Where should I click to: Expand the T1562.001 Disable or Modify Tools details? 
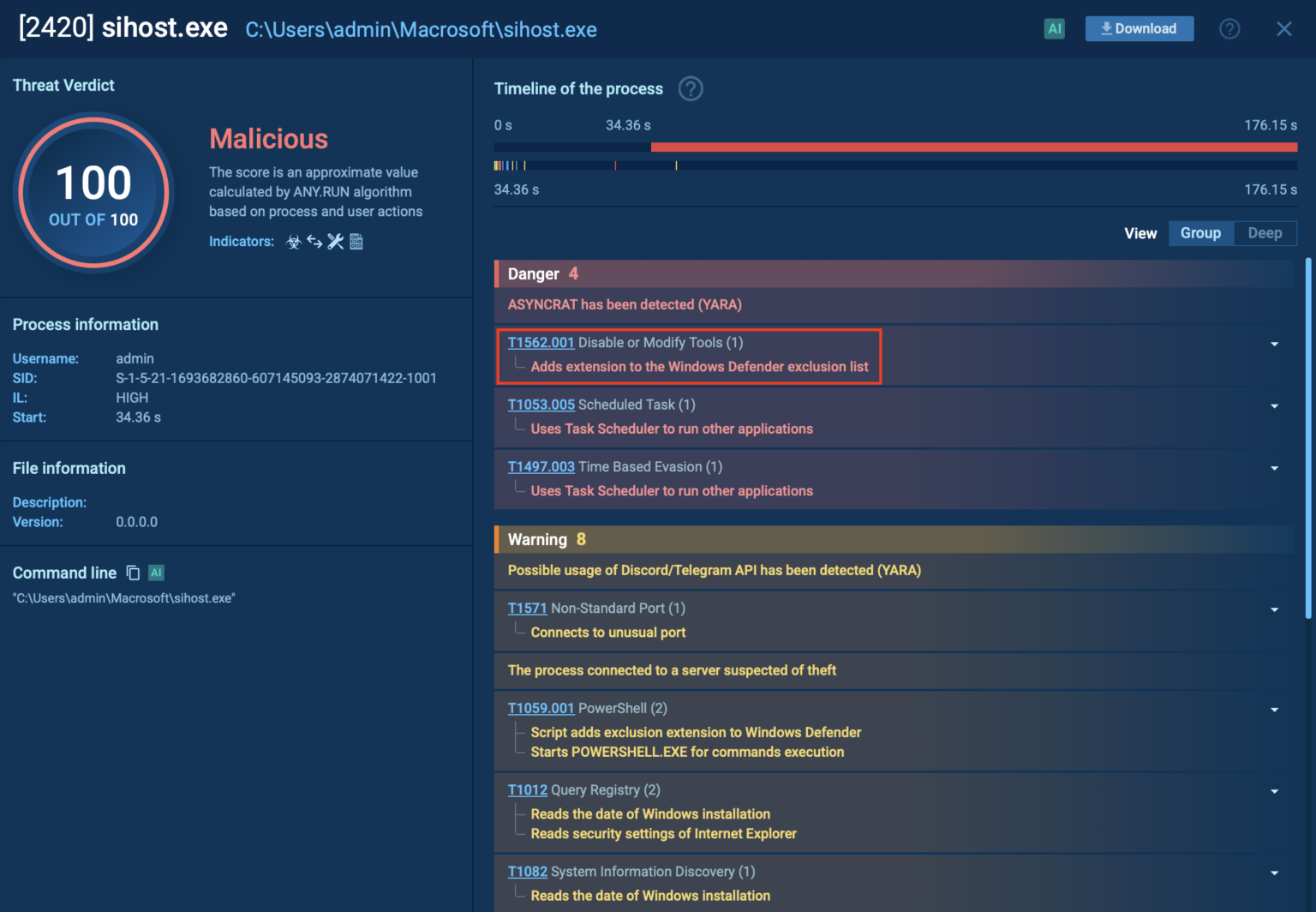1273,343
